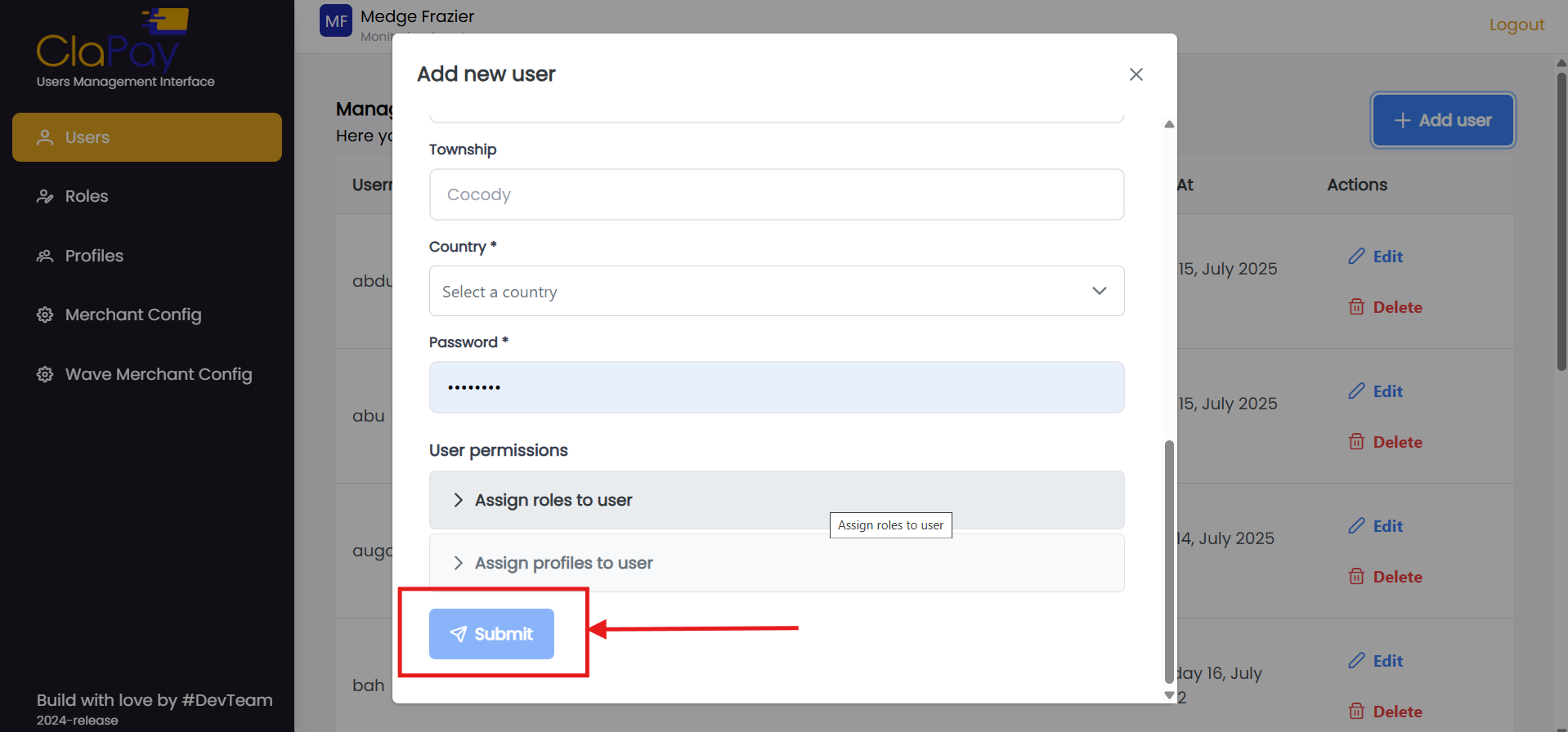The width and height of the screenshot is (1568, 732).
Task: Focus the Password field
Action: pyautogui.click(x=776, y=387)
